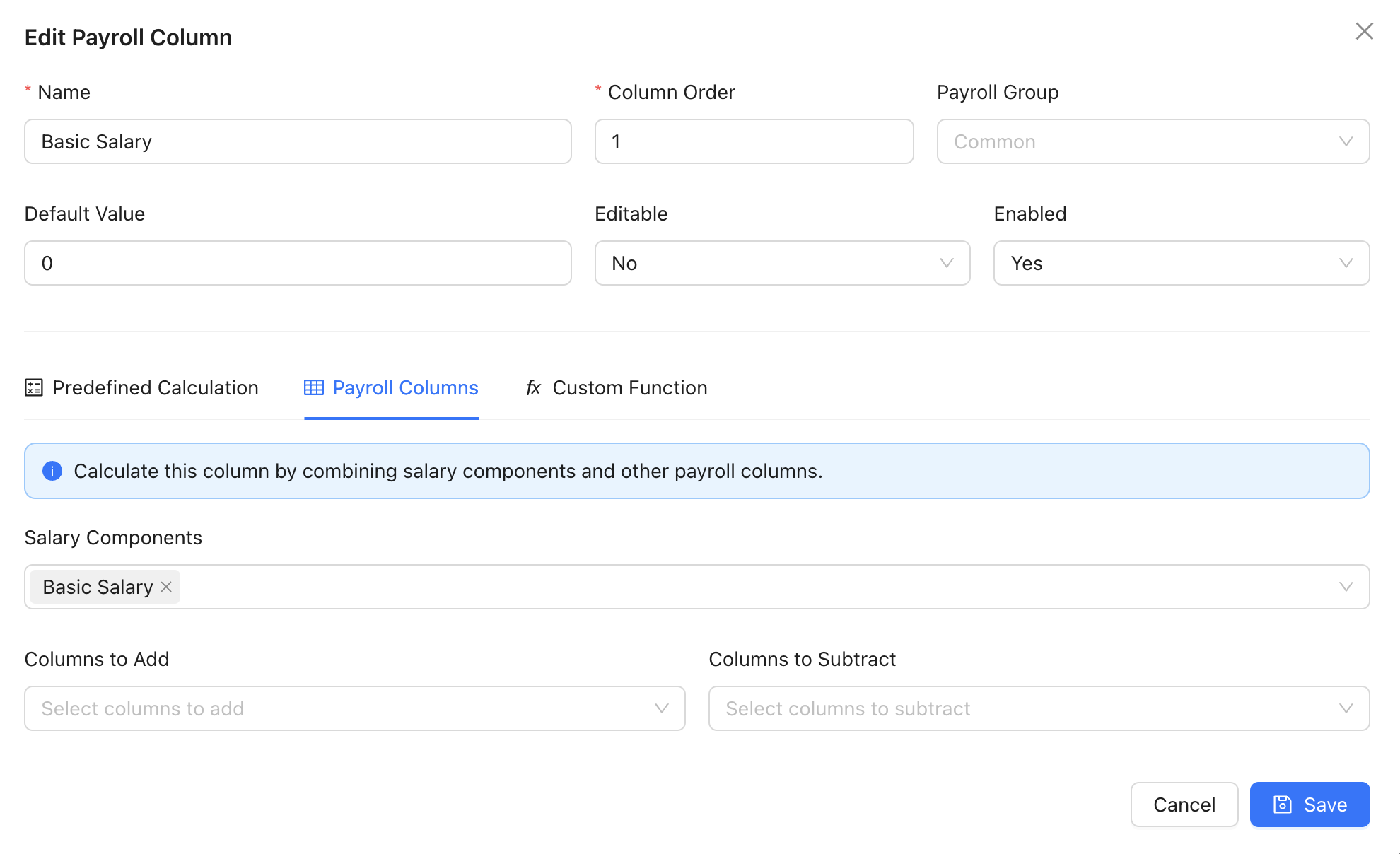Screen dimensions: 1400x854
Task: Click the Payroll Columns grid icon
Action: click(313, 387)
